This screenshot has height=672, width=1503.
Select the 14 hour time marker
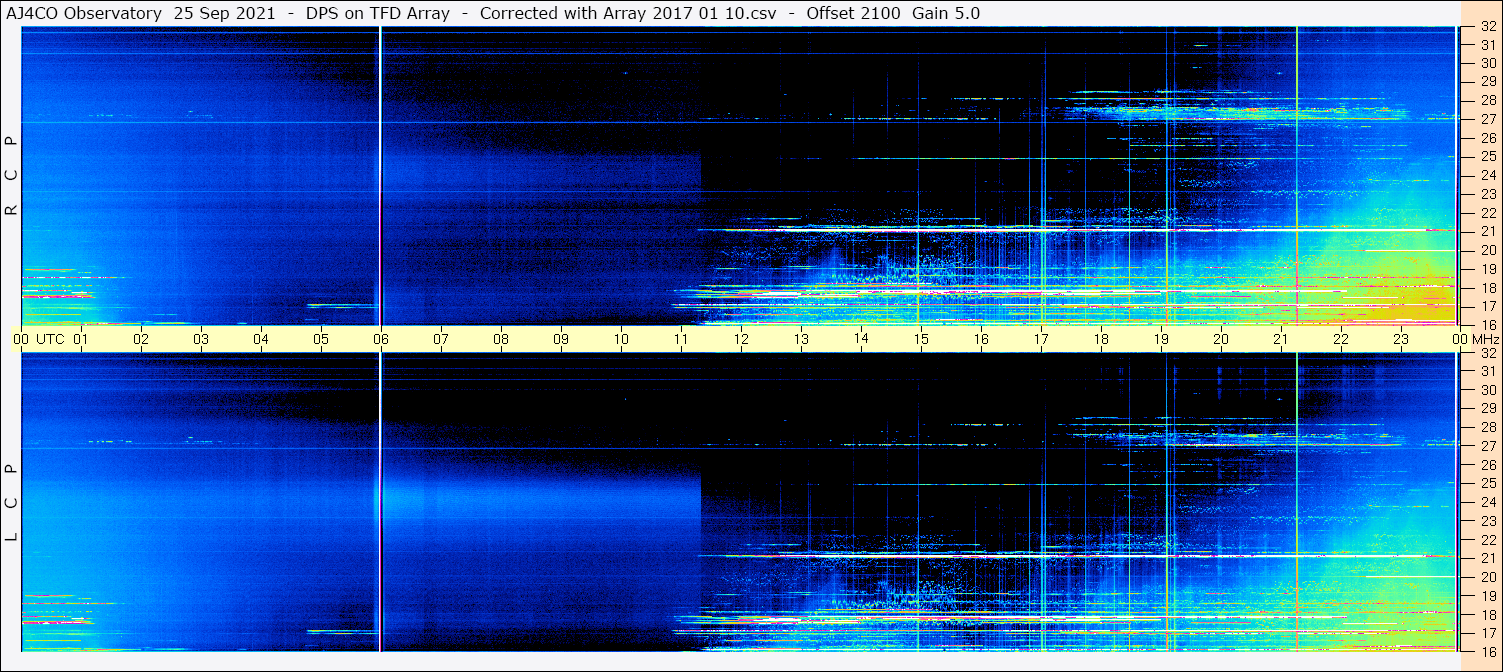coord(861,339)
